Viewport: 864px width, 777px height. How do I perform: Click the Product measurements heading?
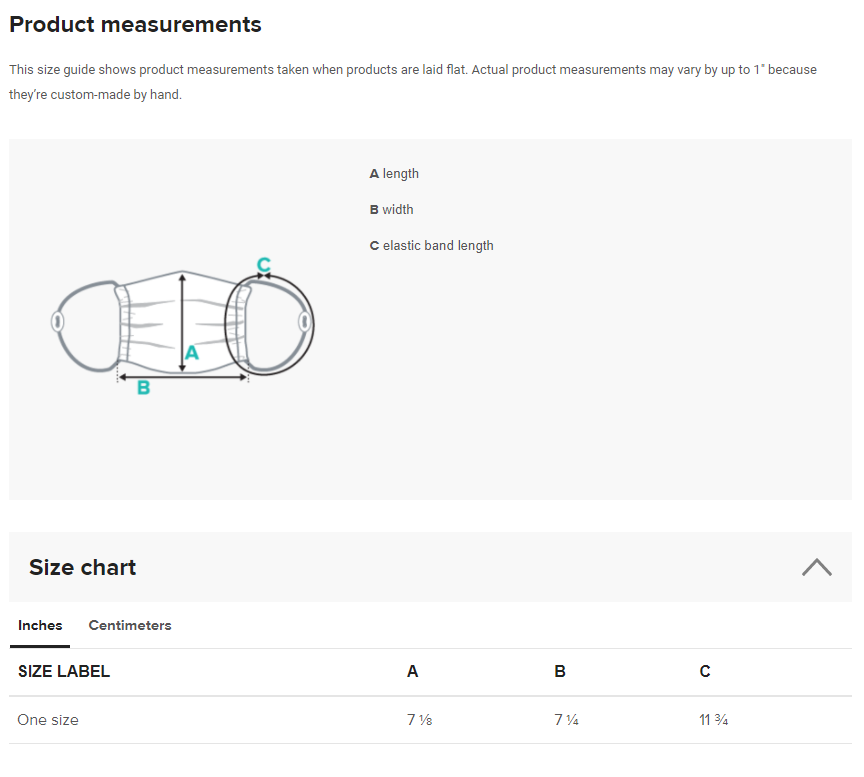(x=136, y=25)
